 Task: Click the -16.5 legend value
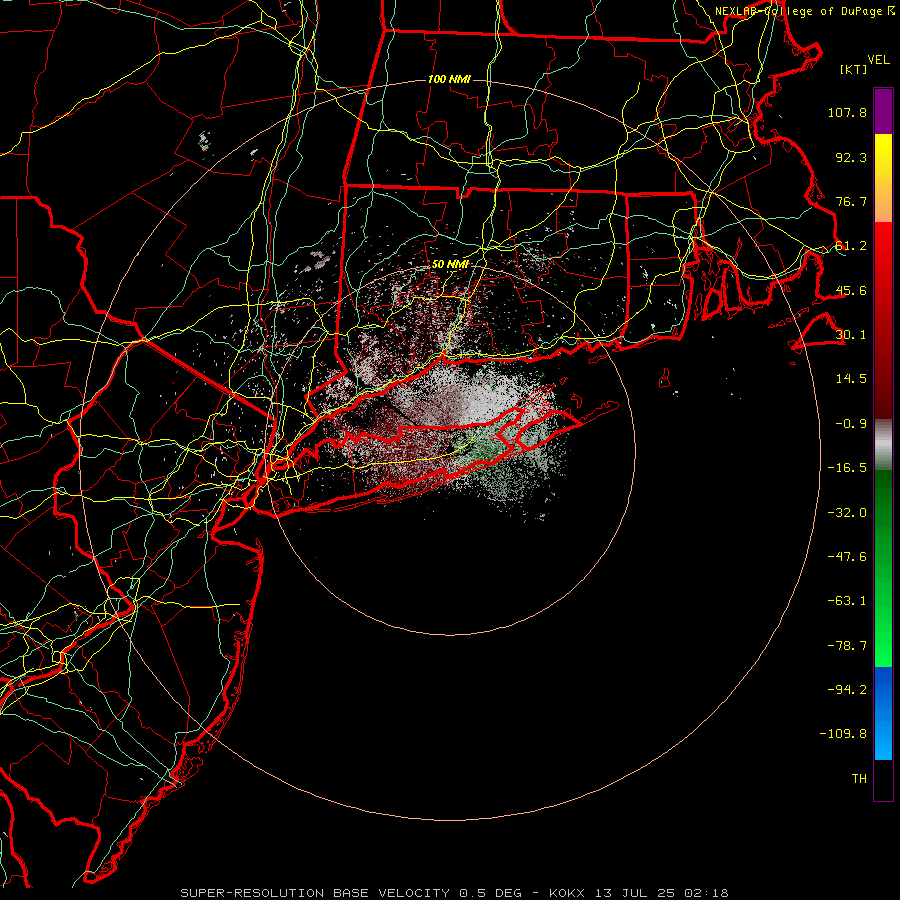click(x=847, y=468)
